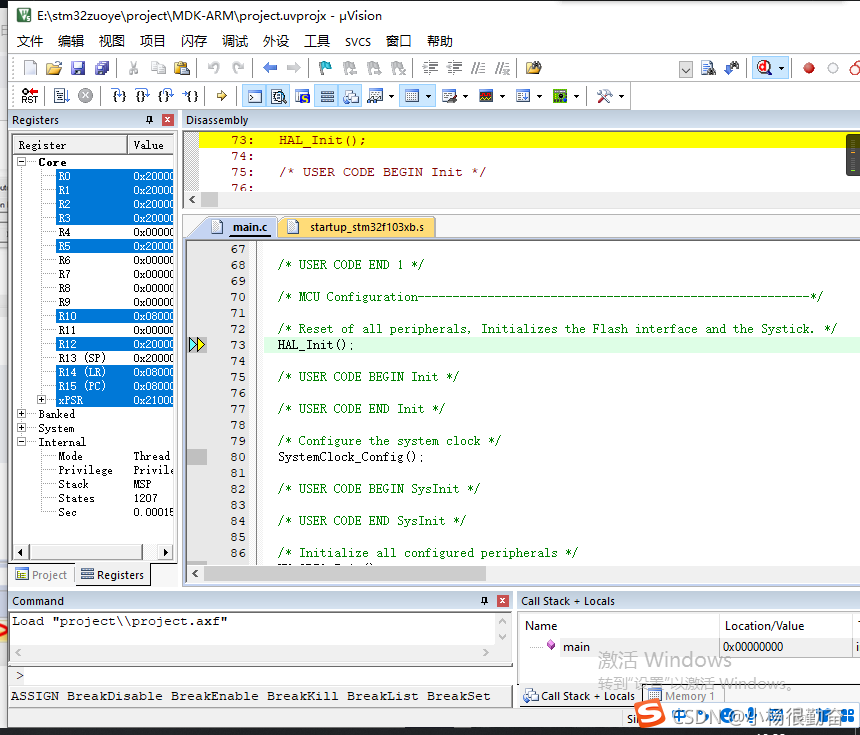Screen dimensions: 860x735
Task: Close the Registers panel
Action: point(167,120)
